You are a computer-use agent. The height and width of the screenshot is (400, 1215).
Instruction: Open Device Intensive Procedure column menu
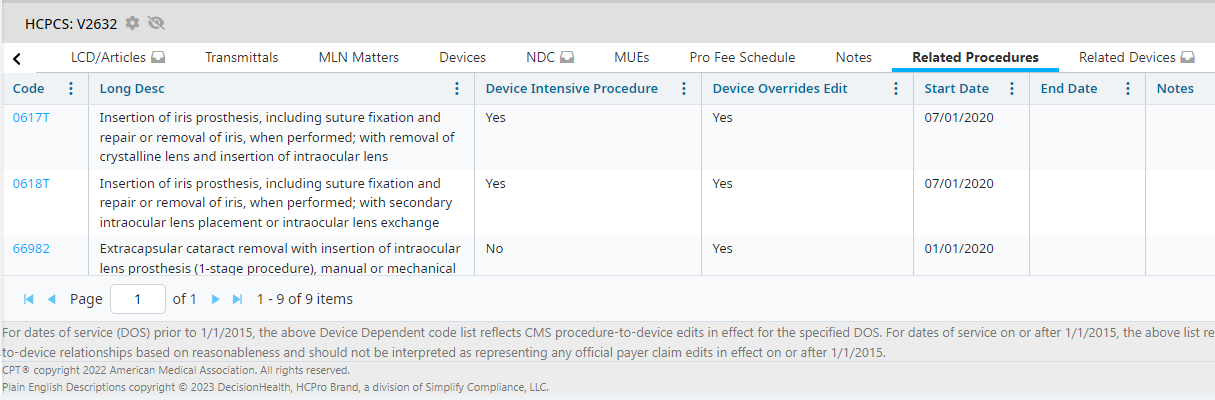tap(684, 88)
